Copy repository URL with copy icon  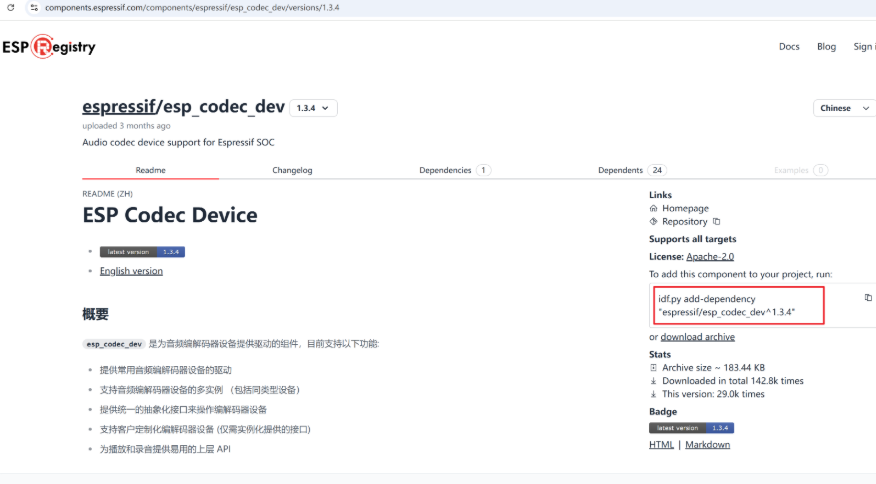tap(716, 222)
